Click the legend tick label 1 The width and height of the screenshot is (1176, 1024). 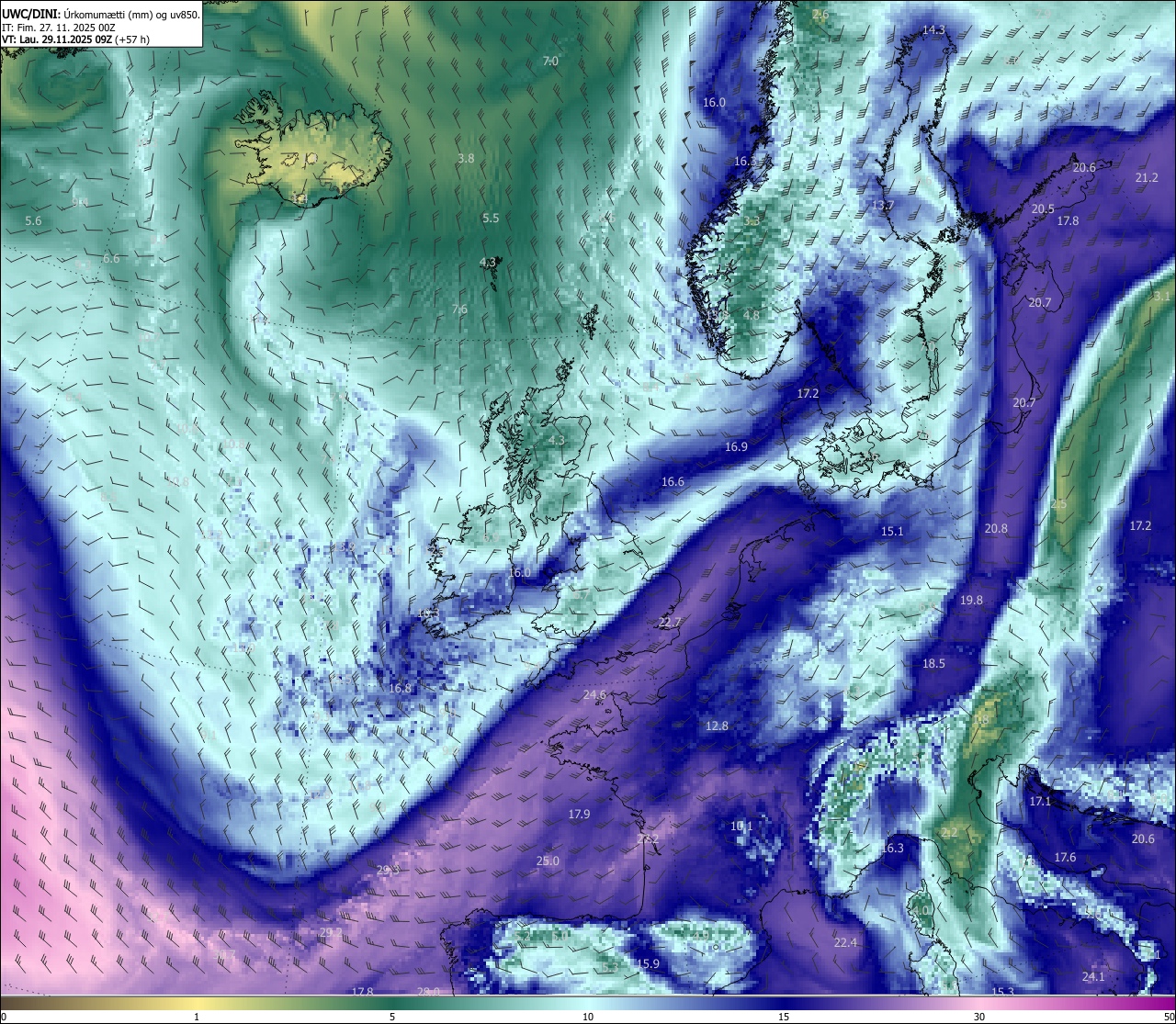click(197, 1017)
